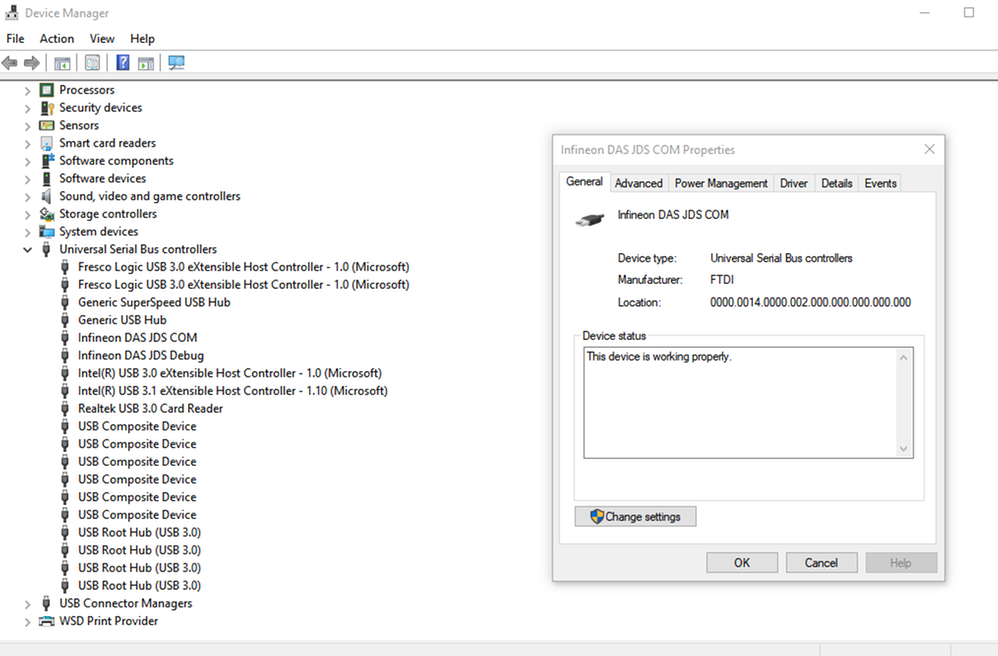
Task: Scan for hardware changes via toolbar icon
Action: pos(177,62)
